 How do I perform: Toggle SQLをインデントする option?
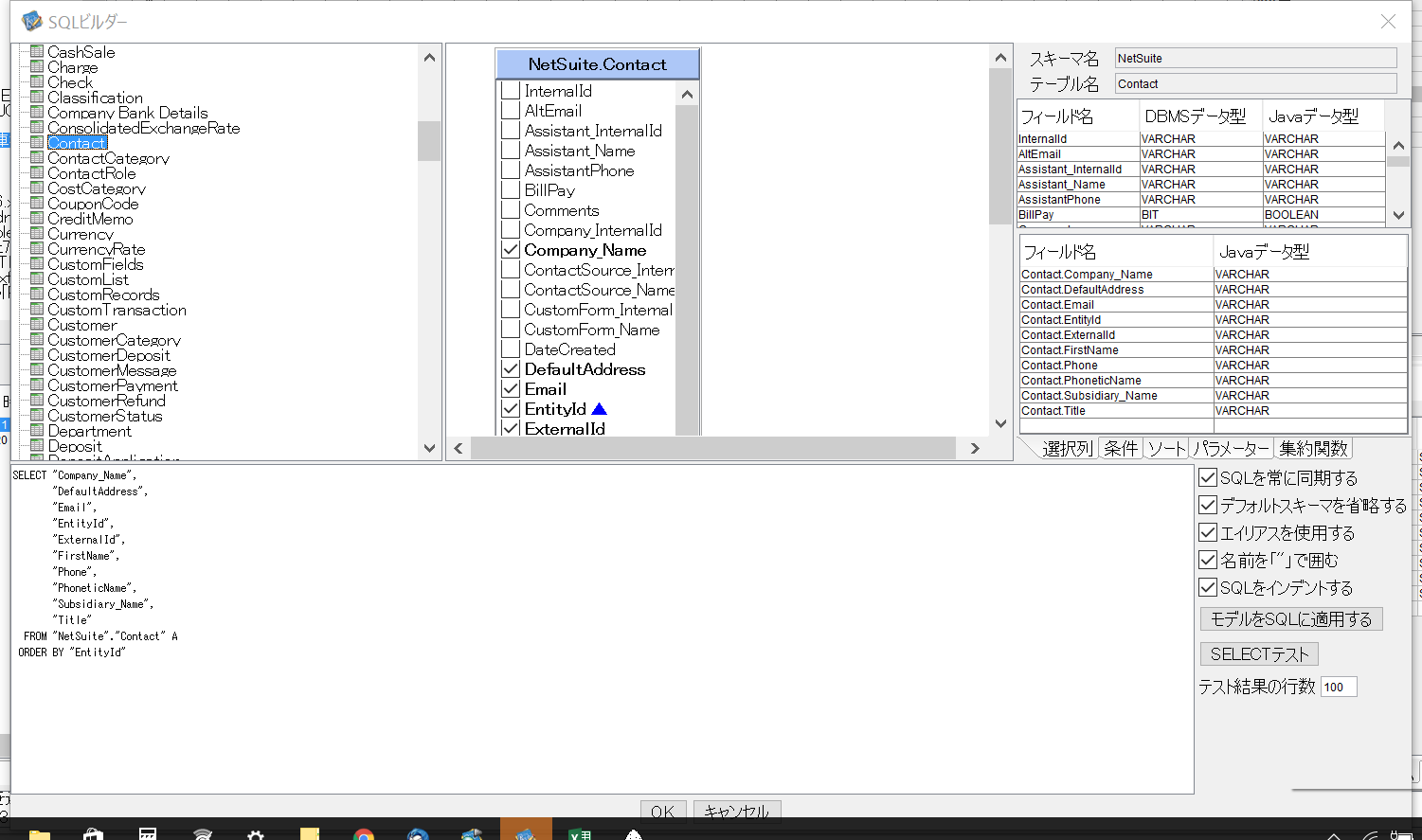[x=1208, y=587]
